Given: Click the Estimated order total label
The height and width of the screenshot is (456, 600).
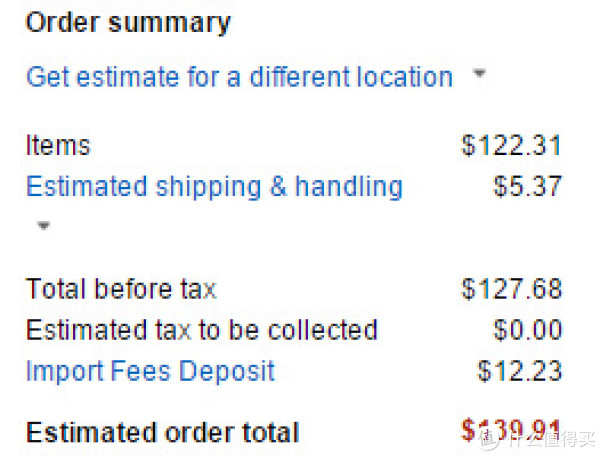Looking at the screenshot, I should (x=162, y=432).
